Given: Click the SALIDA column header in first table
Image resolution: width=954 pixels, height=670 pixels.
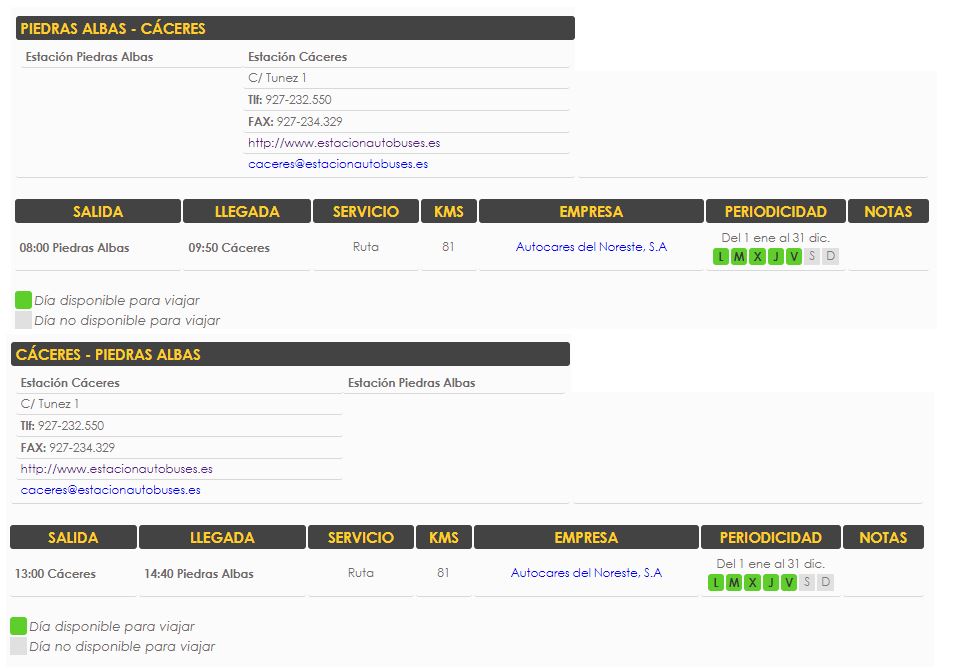Looking at the screenshot, I should [98, 211].
